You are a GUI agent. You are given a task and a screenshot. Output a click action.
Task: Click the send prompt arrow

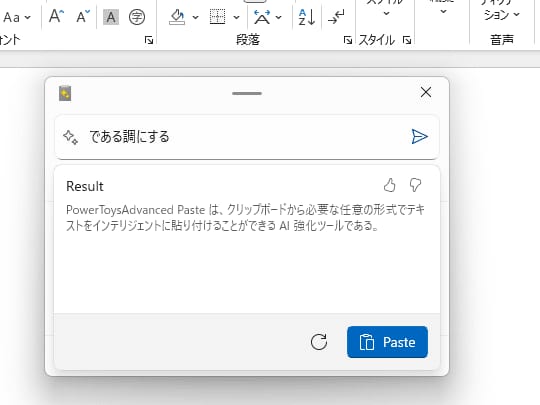pos(419,137)
